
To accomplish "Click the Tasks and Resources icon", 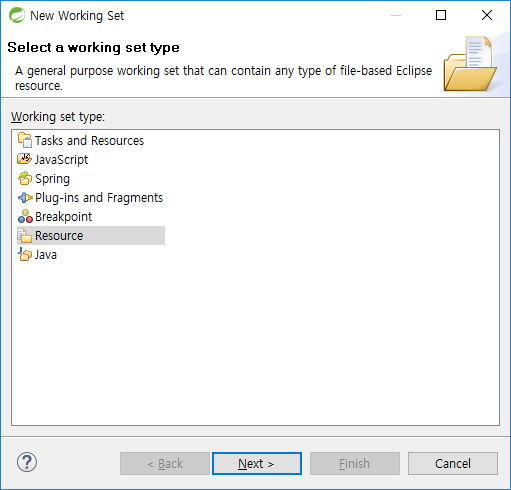I will click(x=25, y=140).
